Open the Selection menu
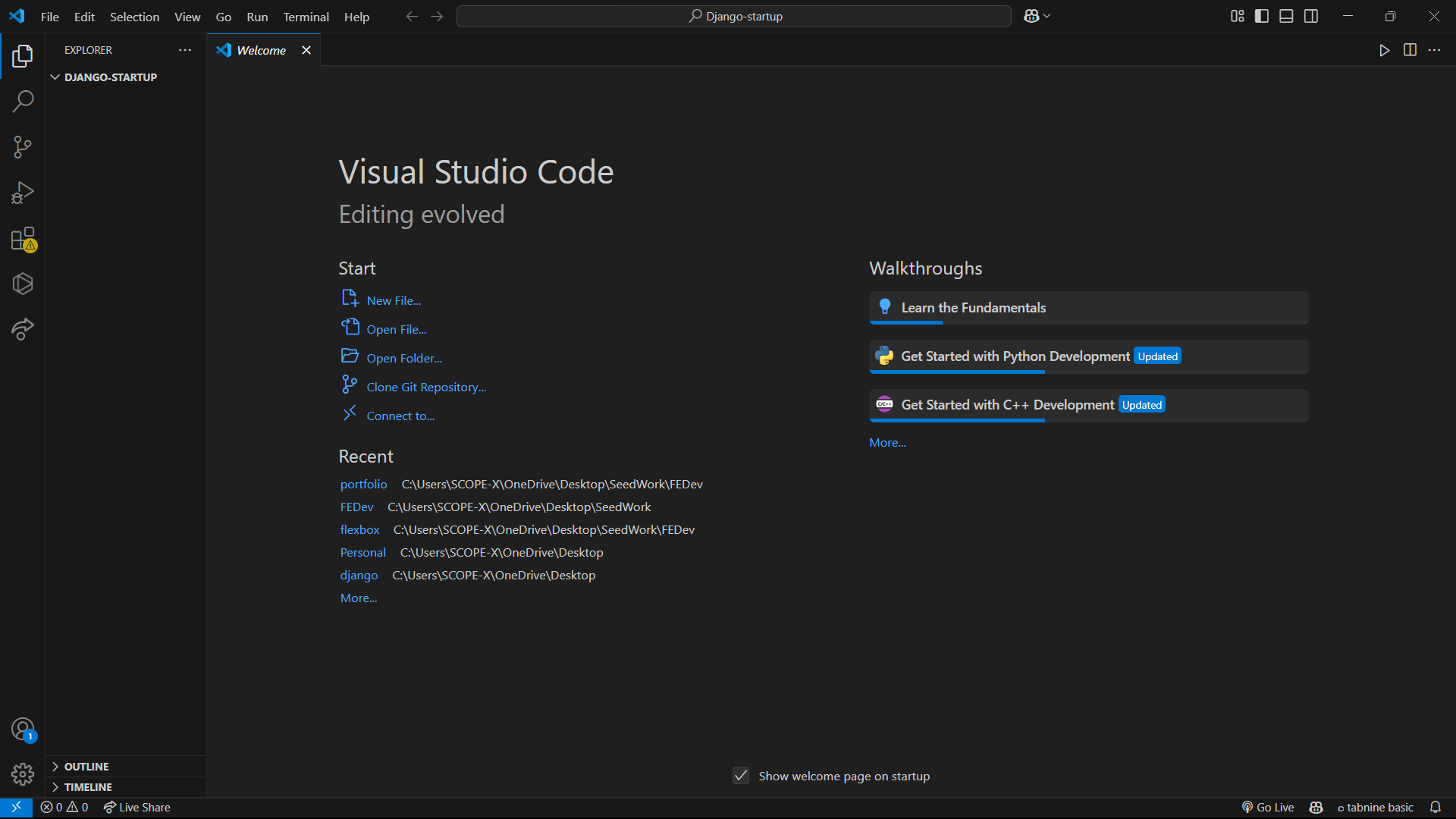The height and width of the screenshot is (819, 1456). pyautogui.click(x=134, y=17)
